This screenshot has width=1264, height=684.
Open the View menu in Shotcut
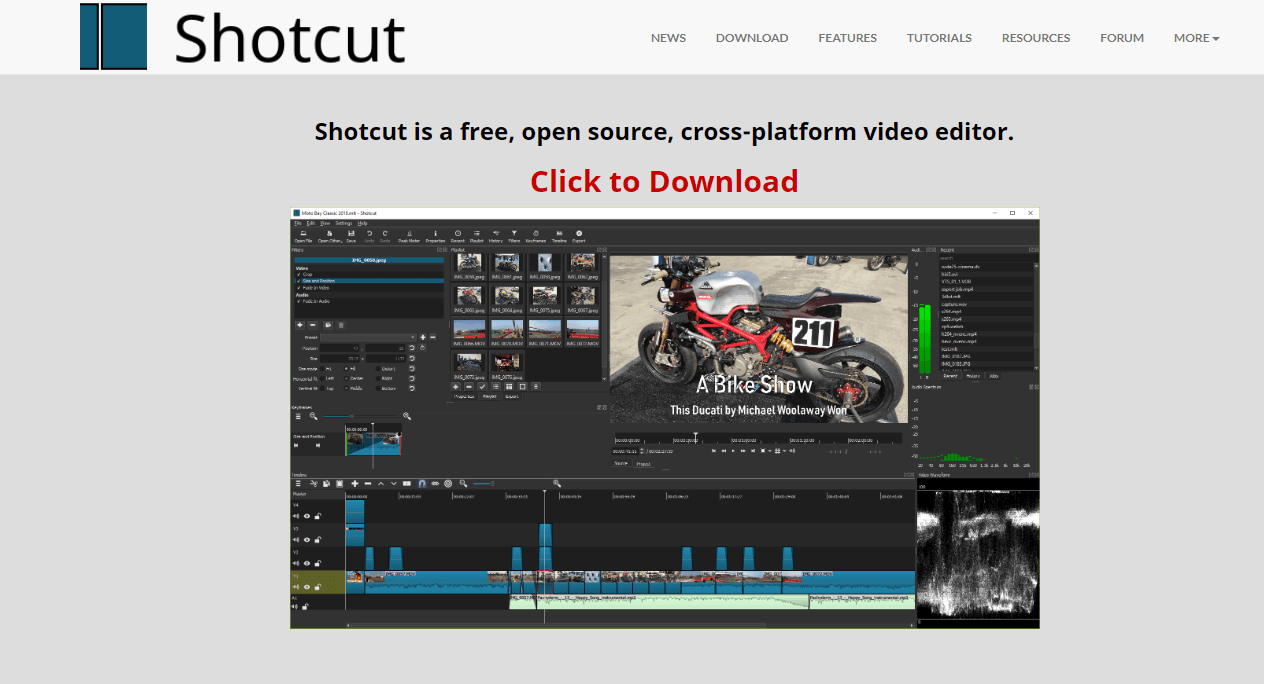325,223
